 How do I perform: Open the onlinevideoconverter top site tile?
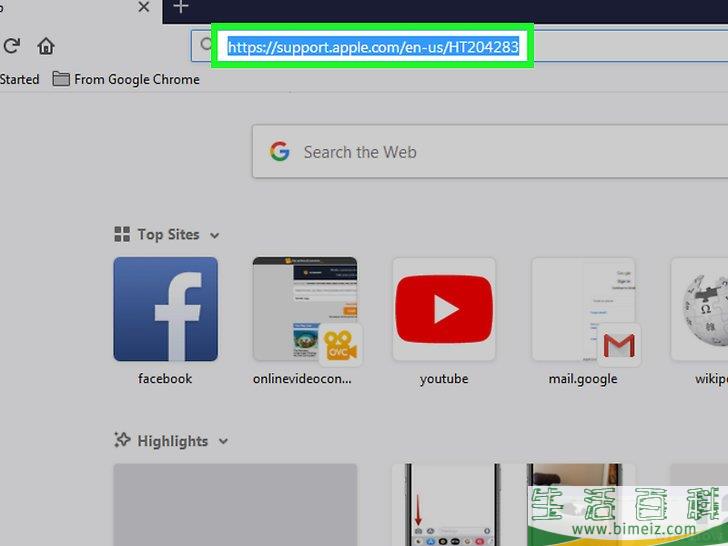click(305, 309)
